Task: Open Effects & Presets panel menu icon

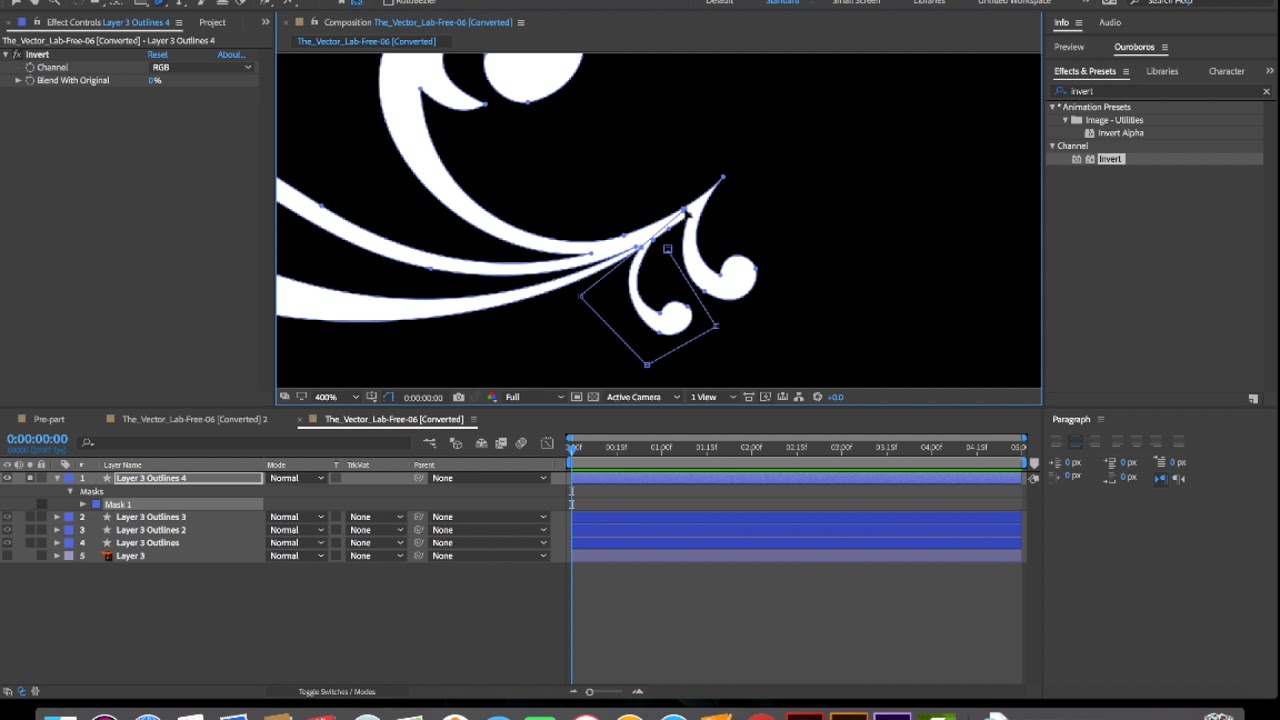Action: 1126,71
